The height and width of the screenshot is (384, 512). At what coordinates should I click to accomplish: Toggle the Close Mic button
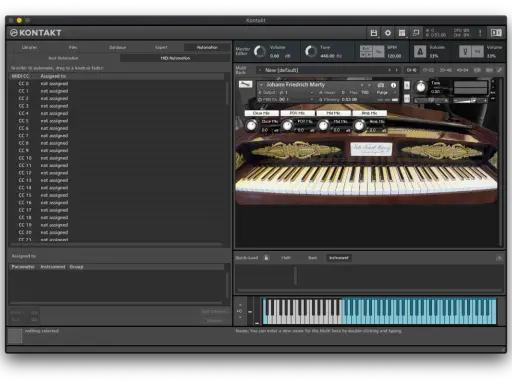[261, 113]
